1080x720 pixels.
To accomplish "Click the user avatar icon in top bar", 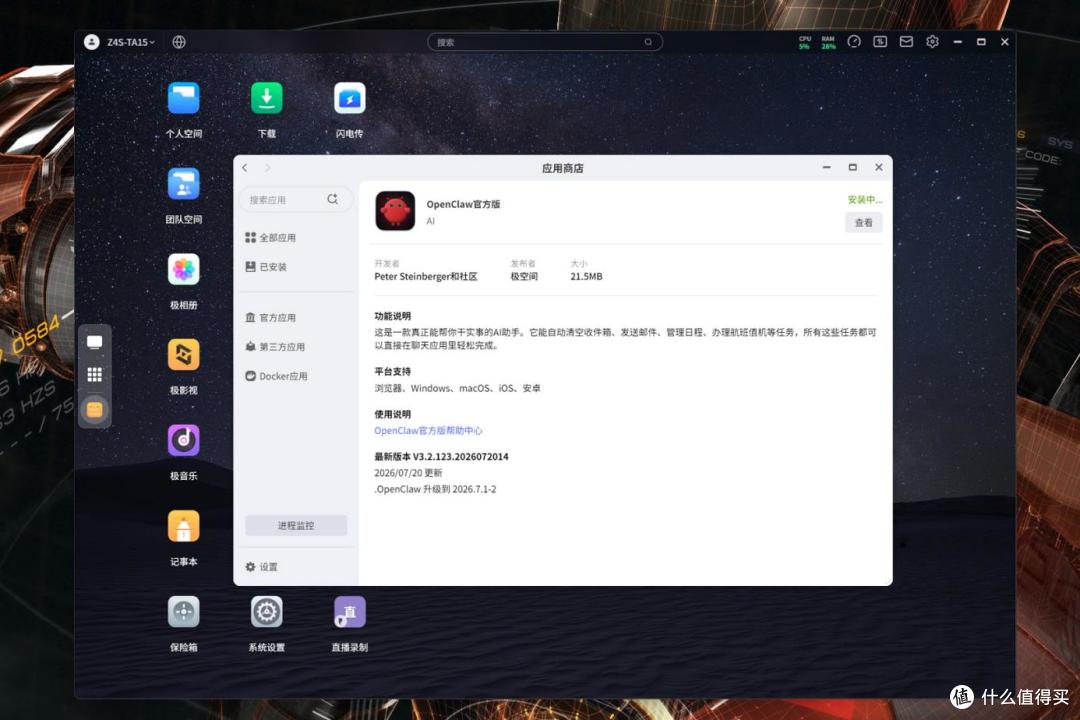I will [92, 42].
